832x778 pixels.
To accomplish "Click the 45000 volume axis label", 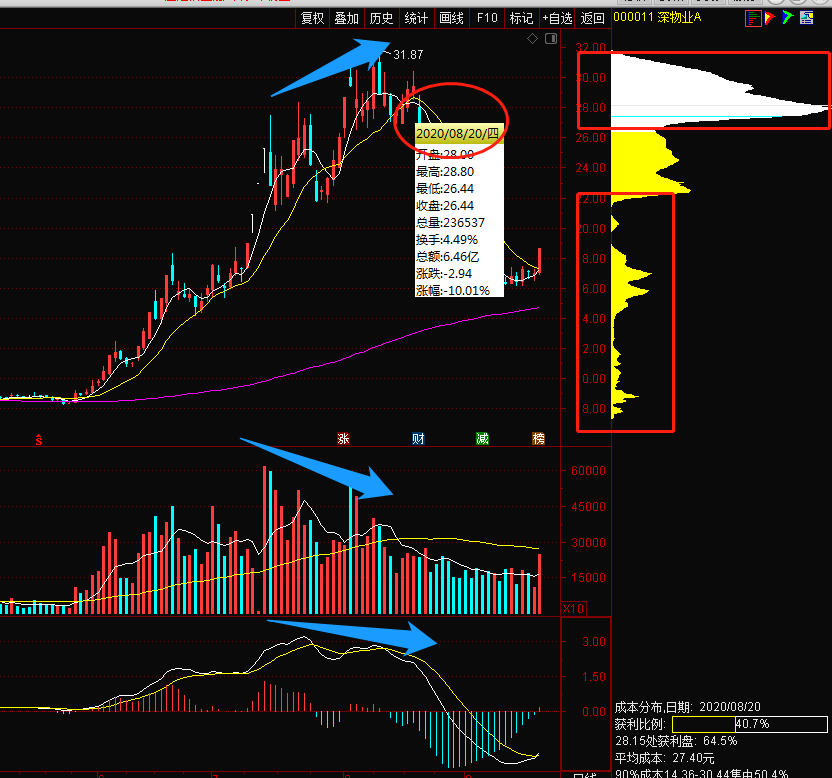I will 588,507.
